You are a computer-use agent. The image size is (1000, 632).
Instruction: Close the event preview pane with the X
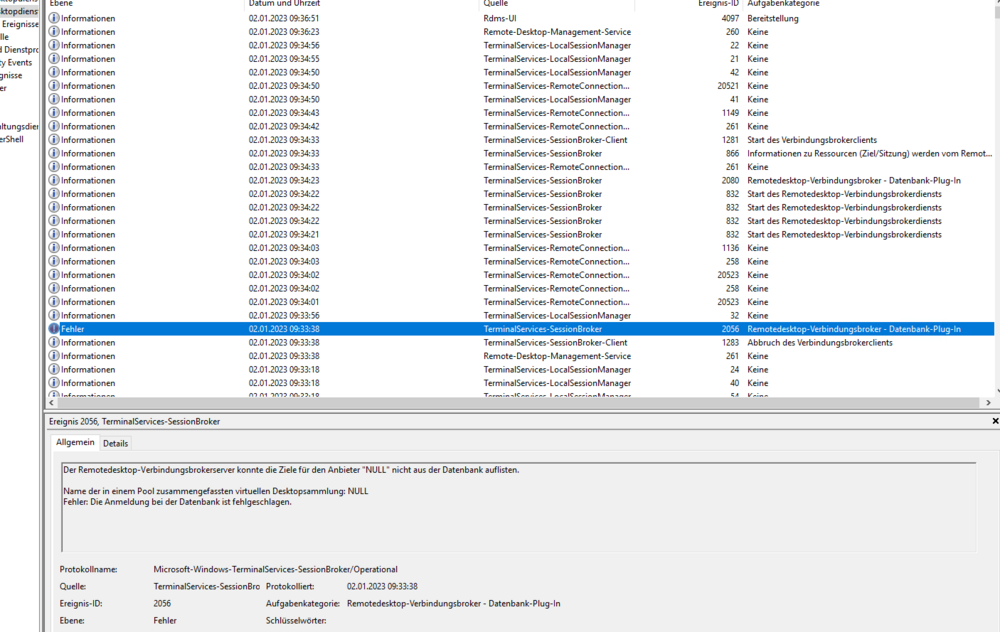pyautogui.click(x=994, y=422)
